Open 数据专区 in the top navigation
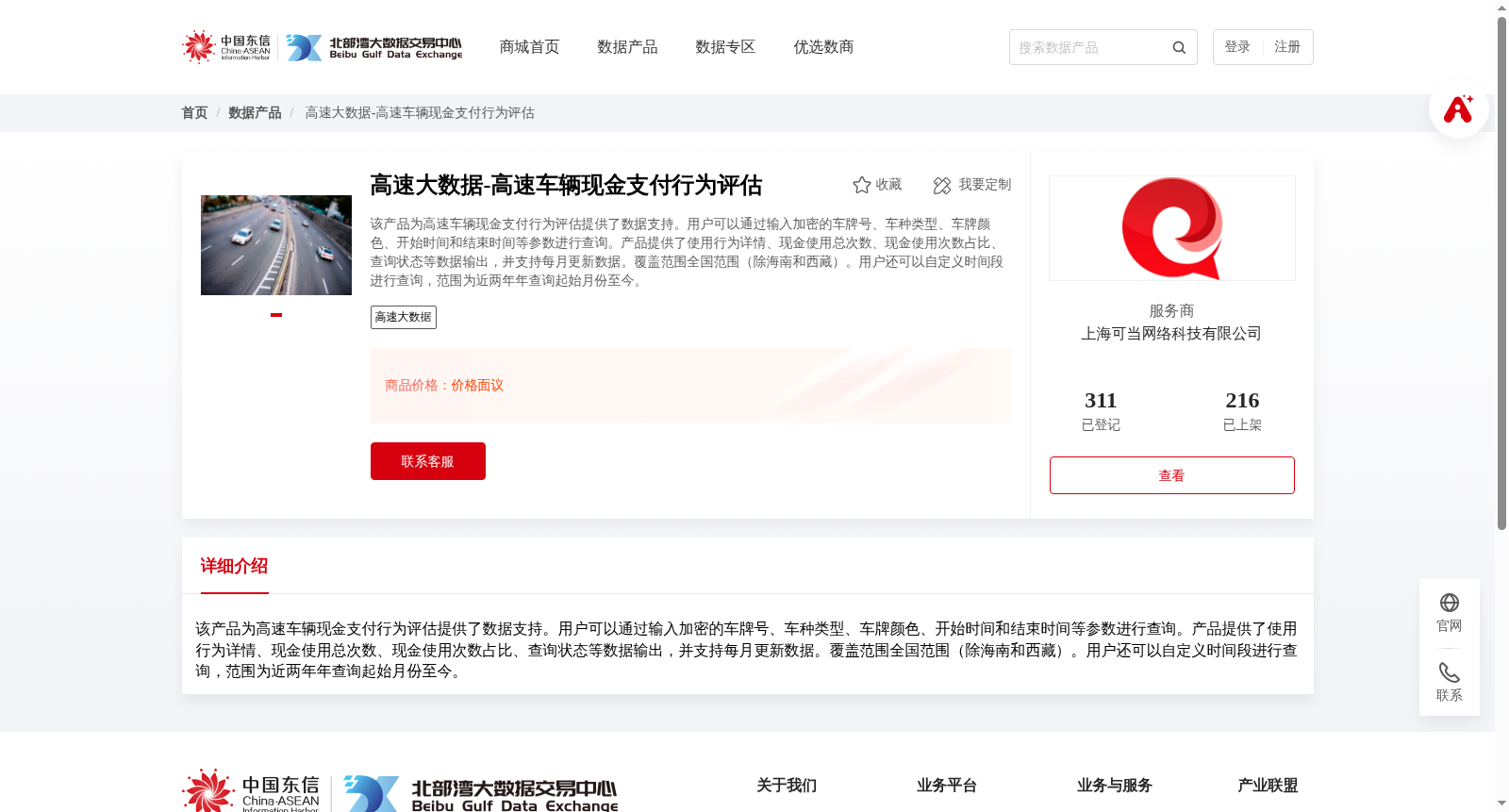This screenshot has width=1509, height=812. [x=725, y=47]
